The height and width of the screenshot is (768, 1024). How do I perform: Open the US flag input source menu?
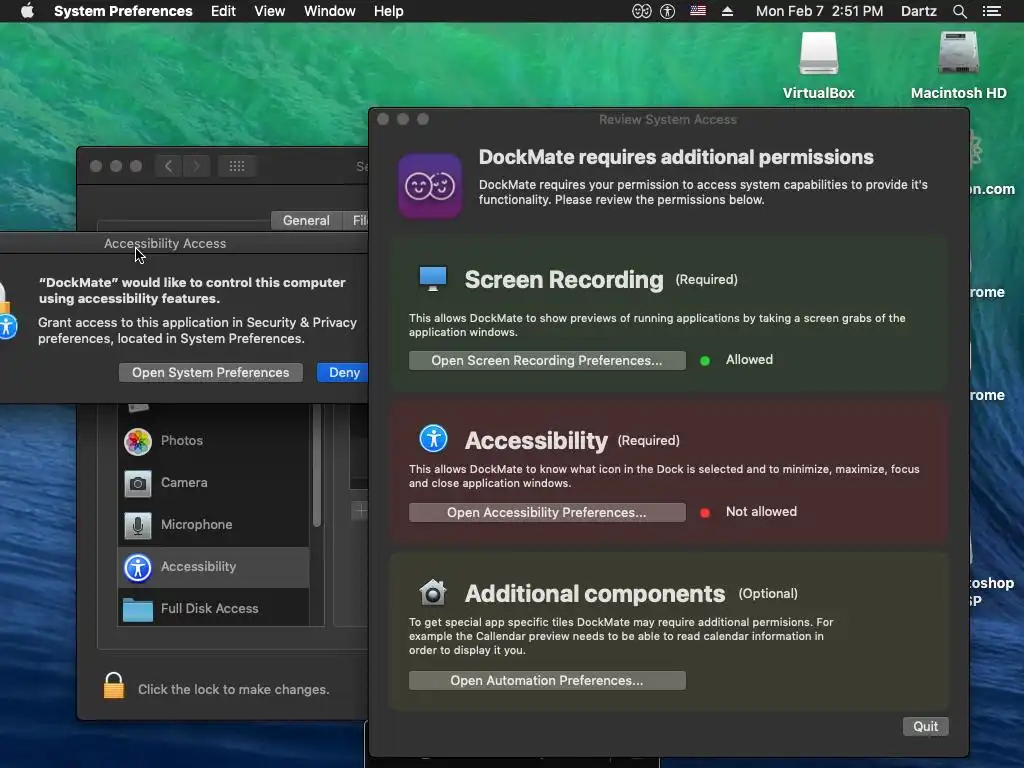(698, 10)
